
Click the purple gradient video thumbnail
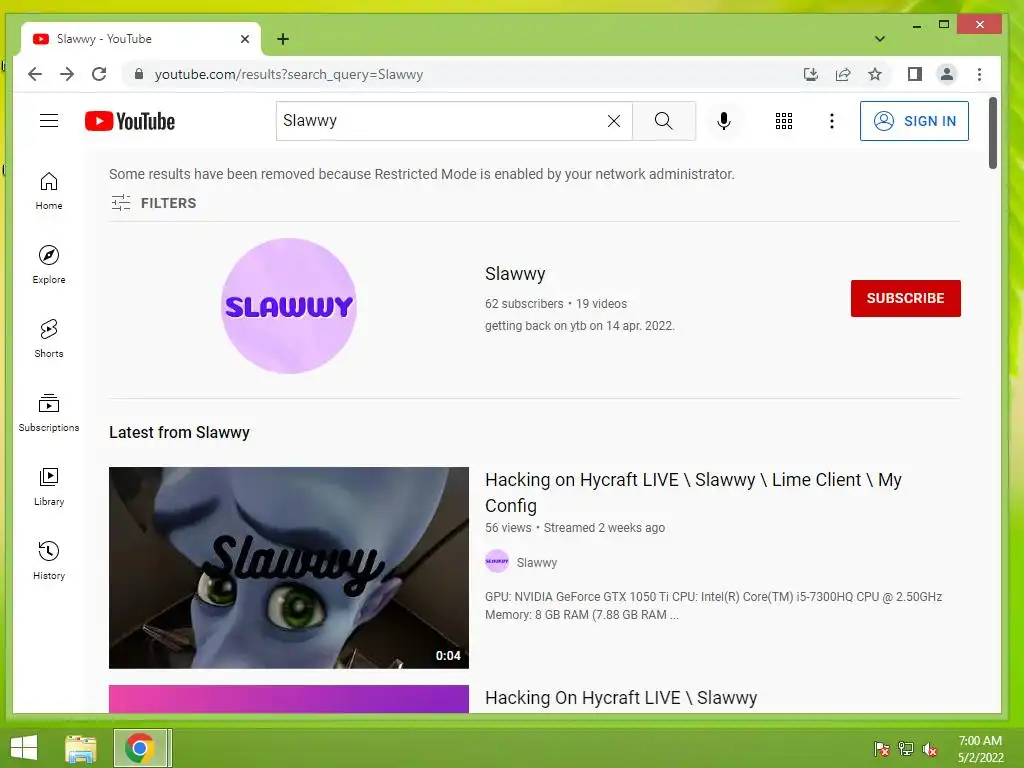coord(289,699)
